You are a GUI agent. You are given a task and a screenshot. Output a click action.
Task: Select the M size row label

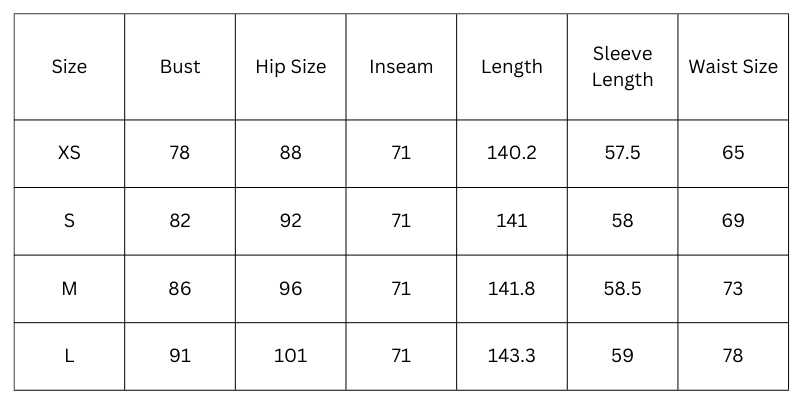coord(69,289)
